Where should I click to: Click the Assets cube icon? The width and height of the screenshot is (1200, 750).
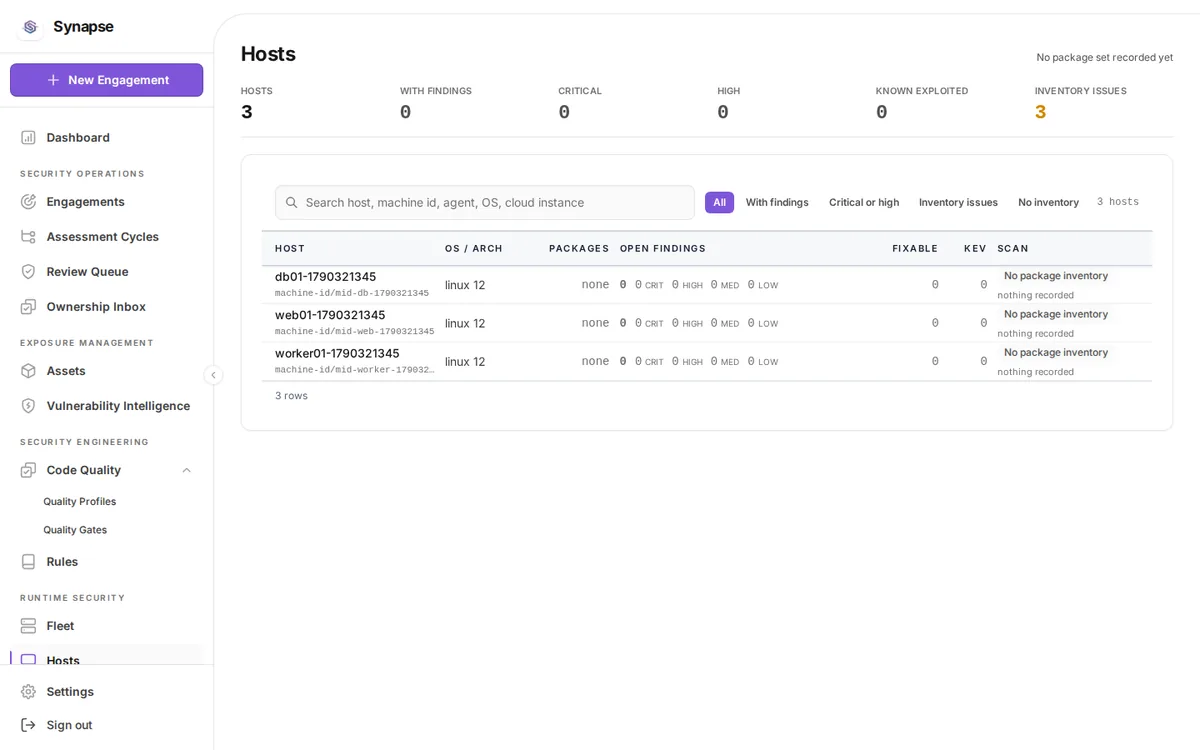(28, 371)
